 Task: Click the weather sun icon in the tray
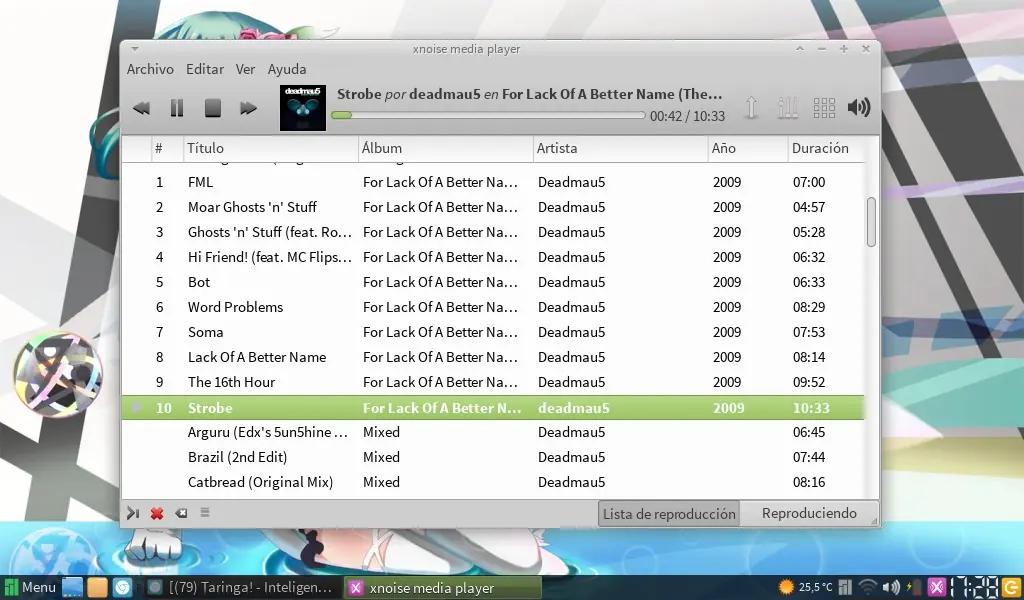786,588
